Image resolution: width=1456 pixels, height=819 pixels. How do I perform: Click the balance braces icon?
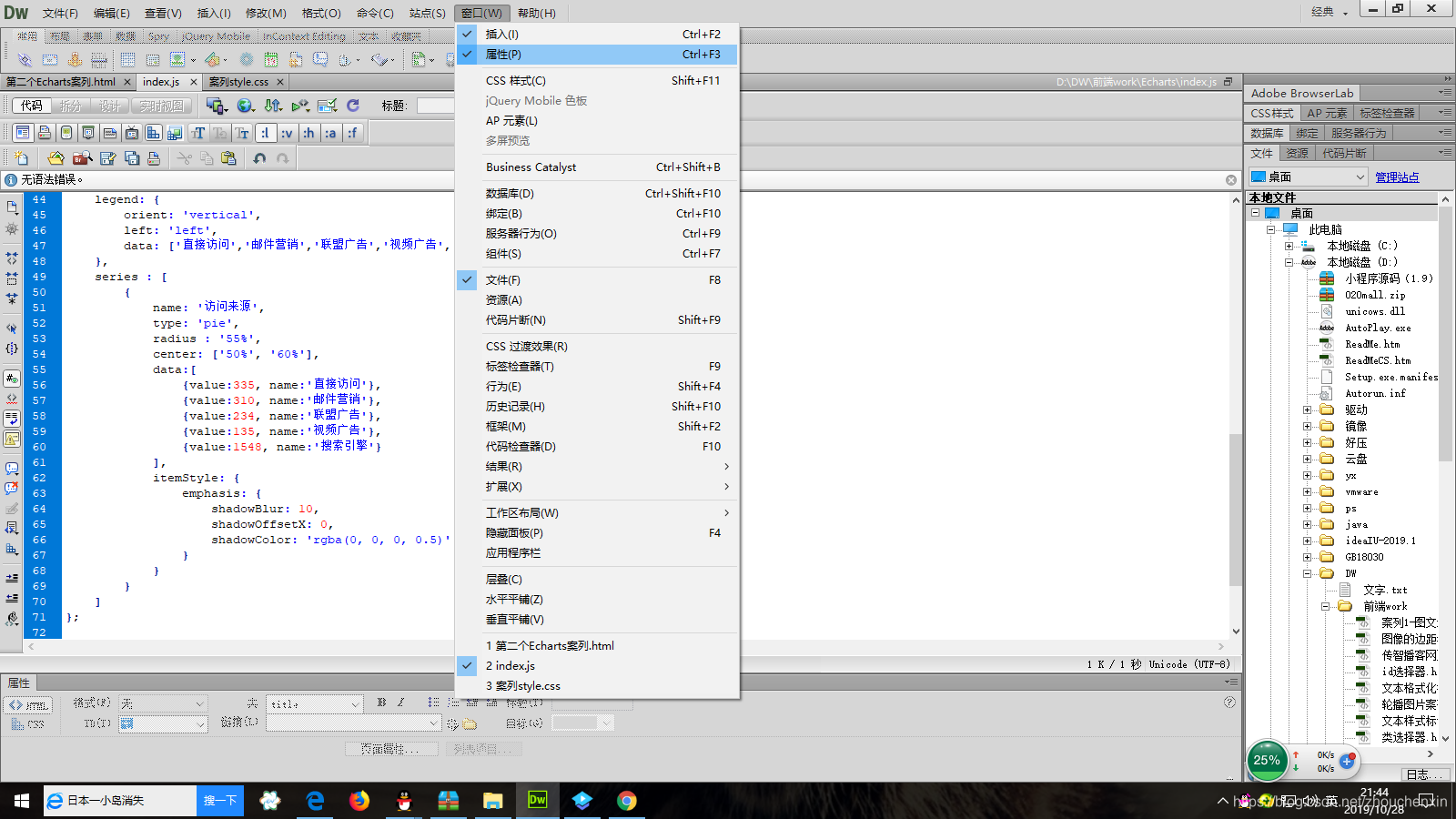click(12, 349)
